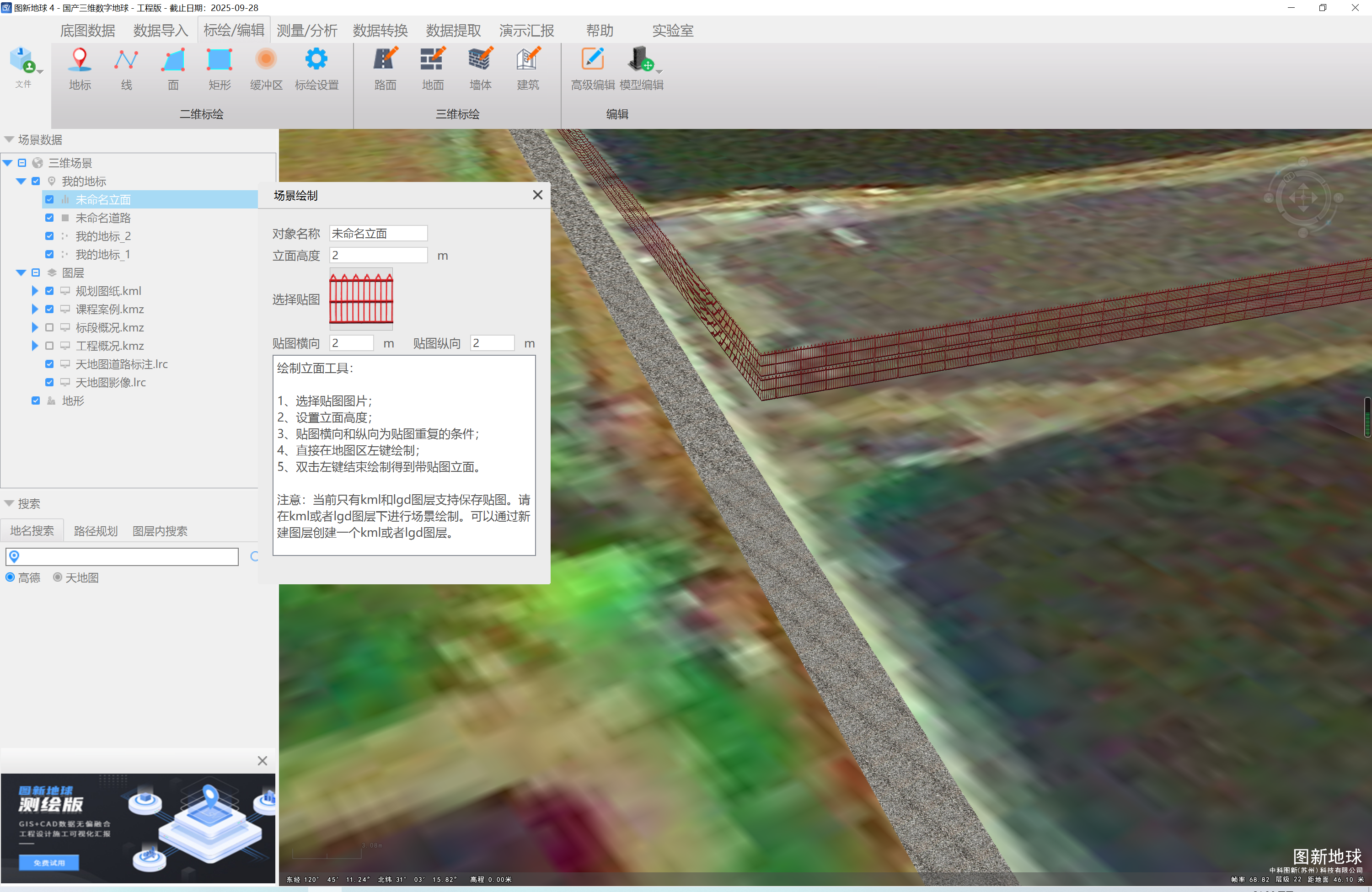Enable the 标段概况.kmz layer checkbox
Image resolution: width=1372 pixels, height=892 pixels.
coord(49,328)
